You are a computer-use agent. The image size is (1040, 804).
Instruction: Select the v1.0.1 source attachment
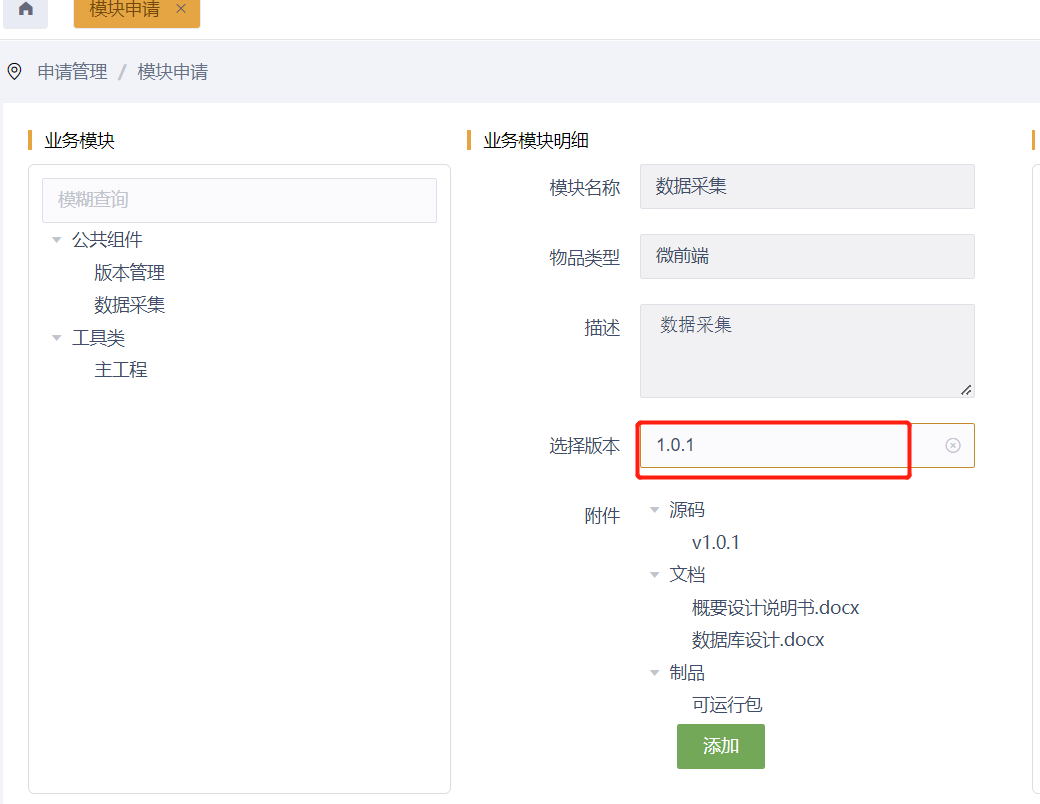pyautogui.click(x=716, y=543)
